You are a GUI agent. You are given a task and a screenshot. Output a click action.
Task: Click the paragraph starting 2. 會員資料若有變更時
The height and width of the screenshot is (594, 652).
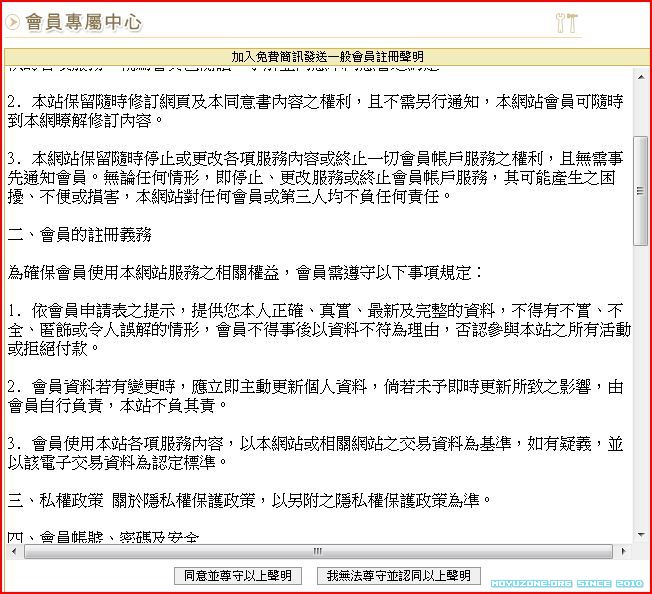pos(316,396)
